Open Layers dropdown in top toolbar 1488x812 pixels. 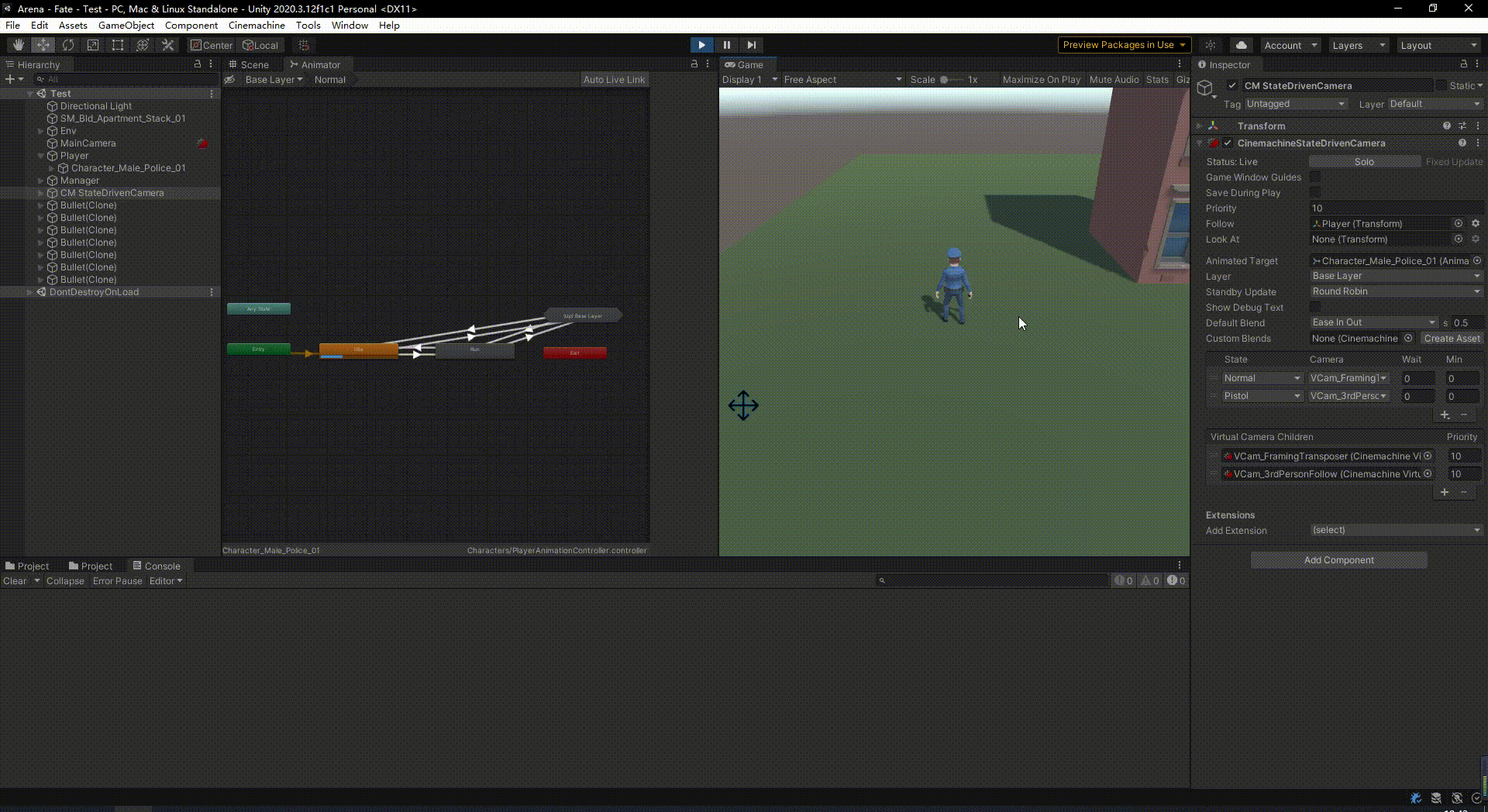click(1358, 45)
